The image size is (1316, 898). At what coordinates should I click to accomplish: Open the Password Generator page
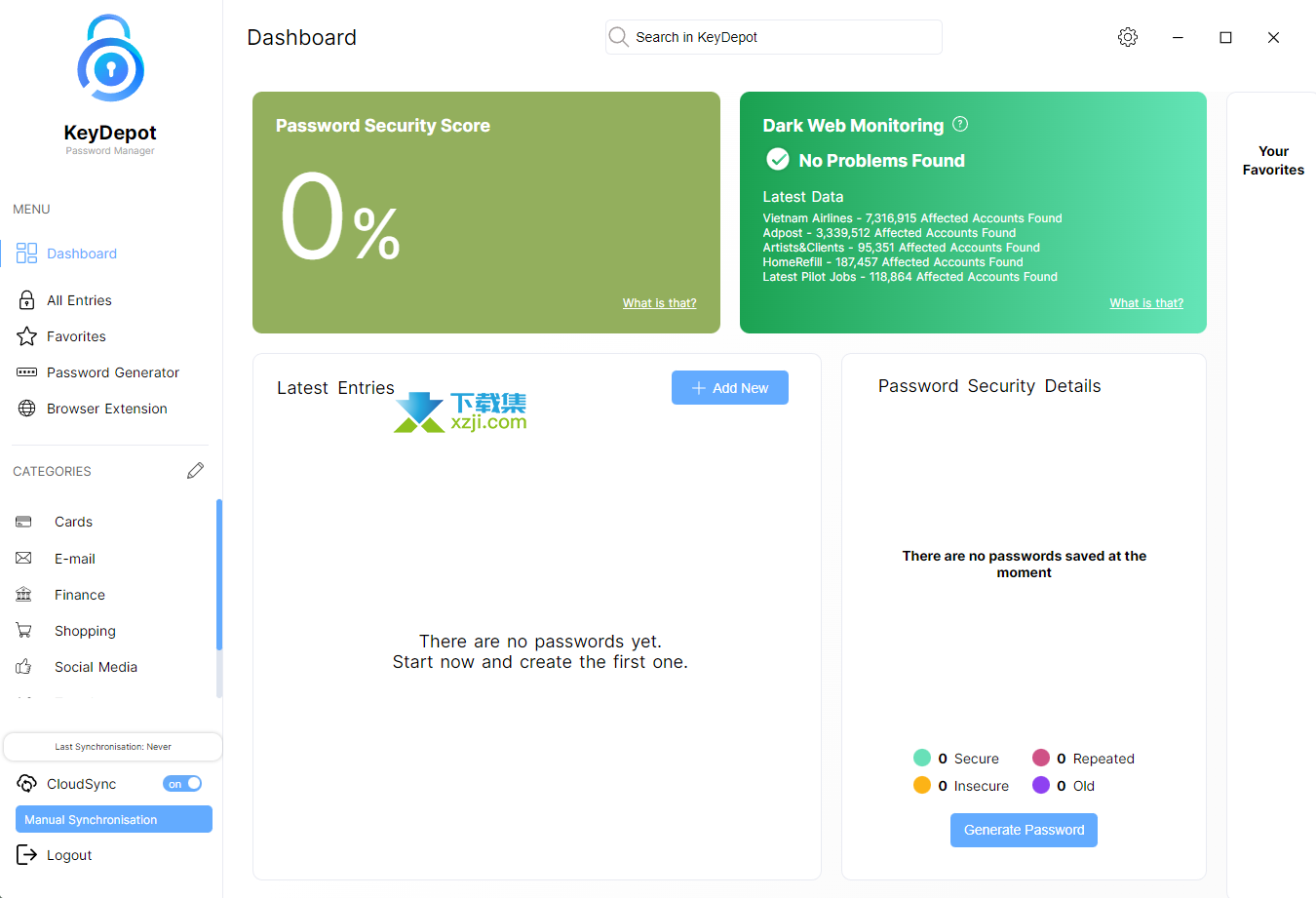pyautogui.click(x=112, y=372)
